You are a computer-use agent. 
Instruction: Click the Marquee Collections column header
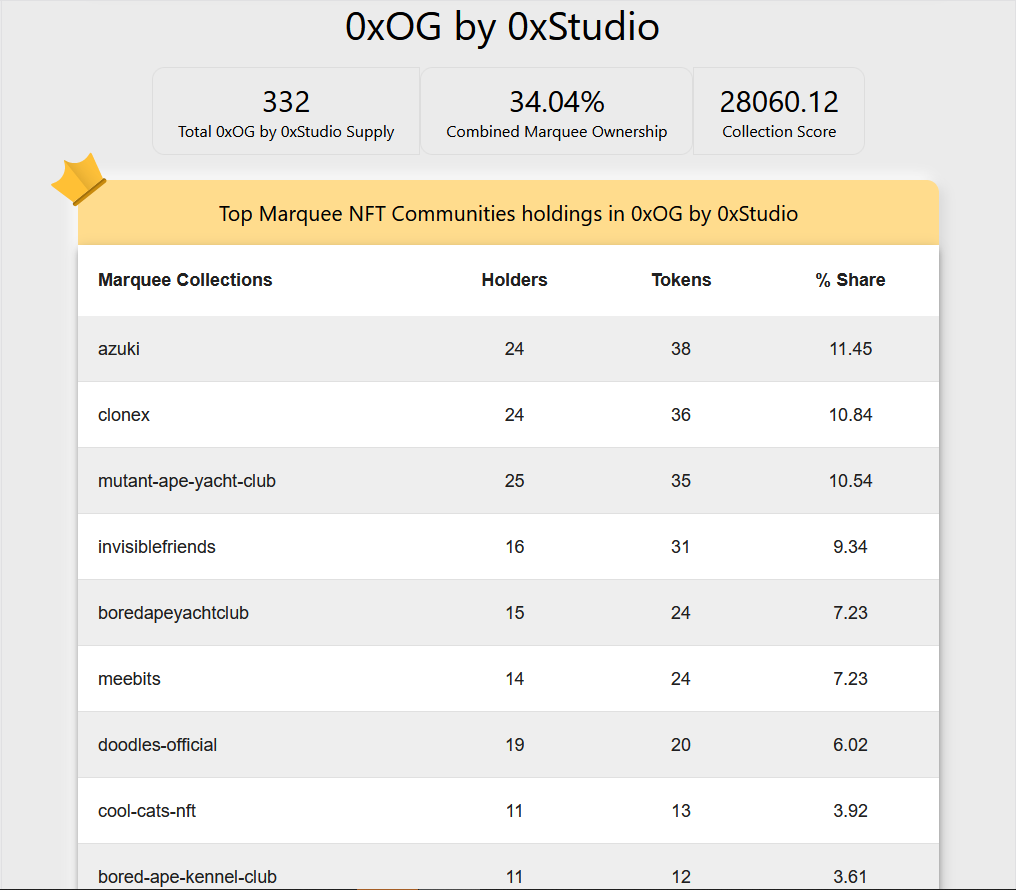[185, 280]
